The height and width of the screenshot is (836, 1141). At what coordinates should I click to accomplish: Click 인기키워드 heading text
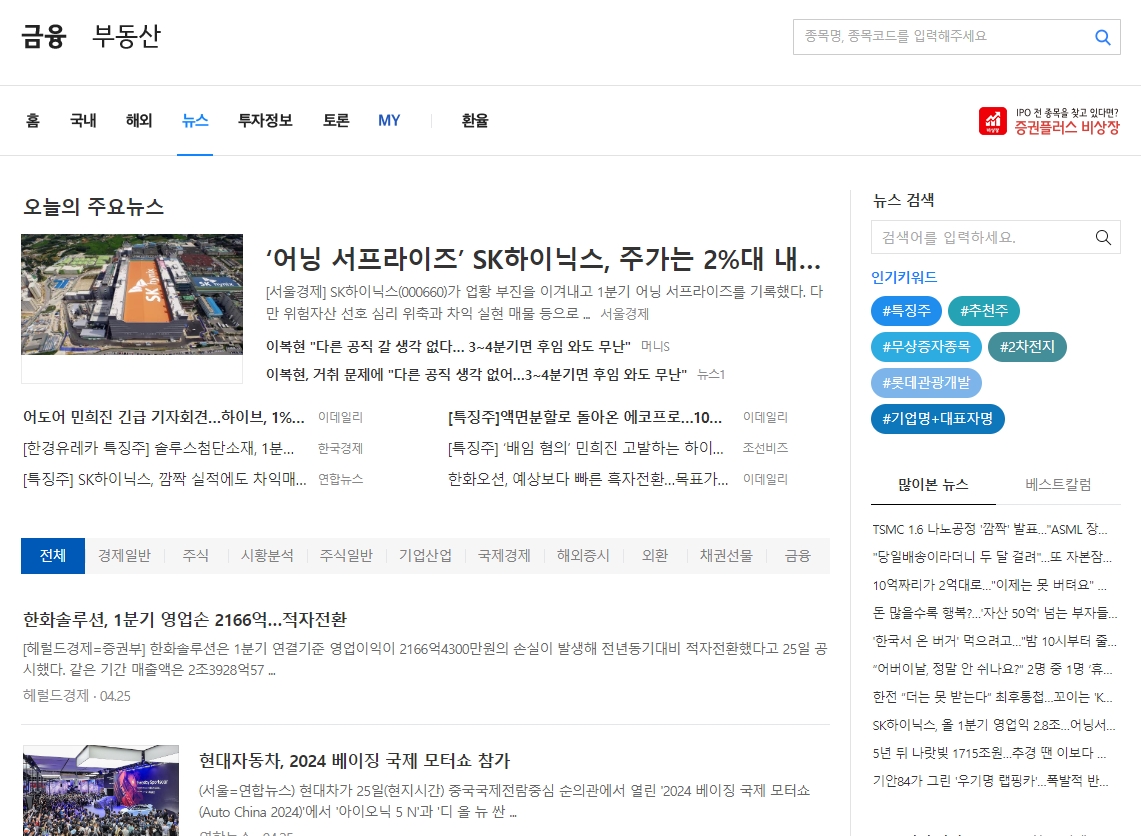pyautogui.click(x=905, y=277)
